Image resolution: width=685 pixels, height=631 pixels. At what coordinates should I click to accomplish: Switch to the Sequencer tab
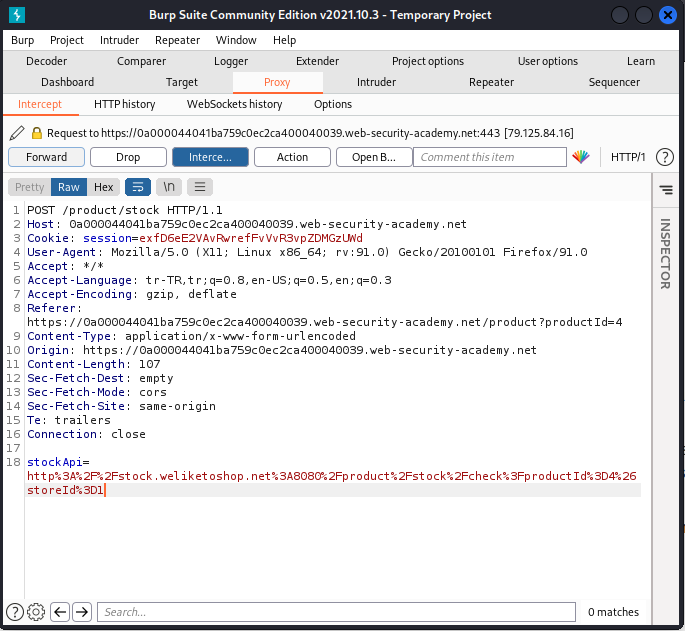614,82
